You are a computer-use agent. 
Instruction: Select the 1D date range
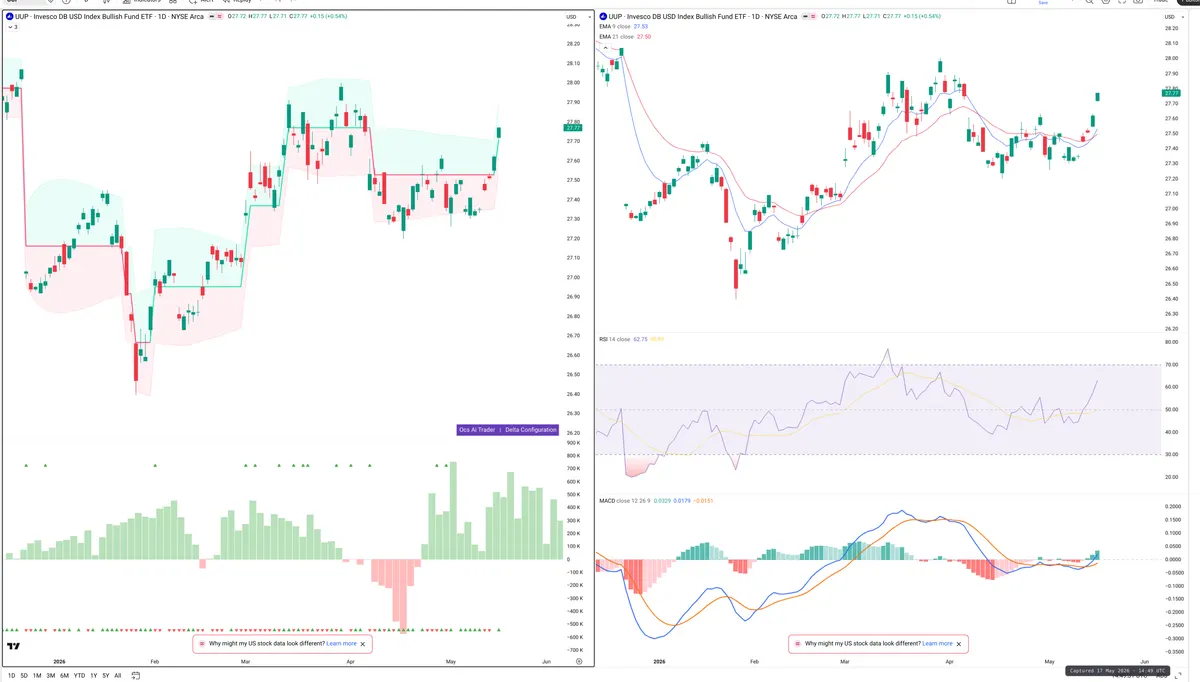coord(11,676)
